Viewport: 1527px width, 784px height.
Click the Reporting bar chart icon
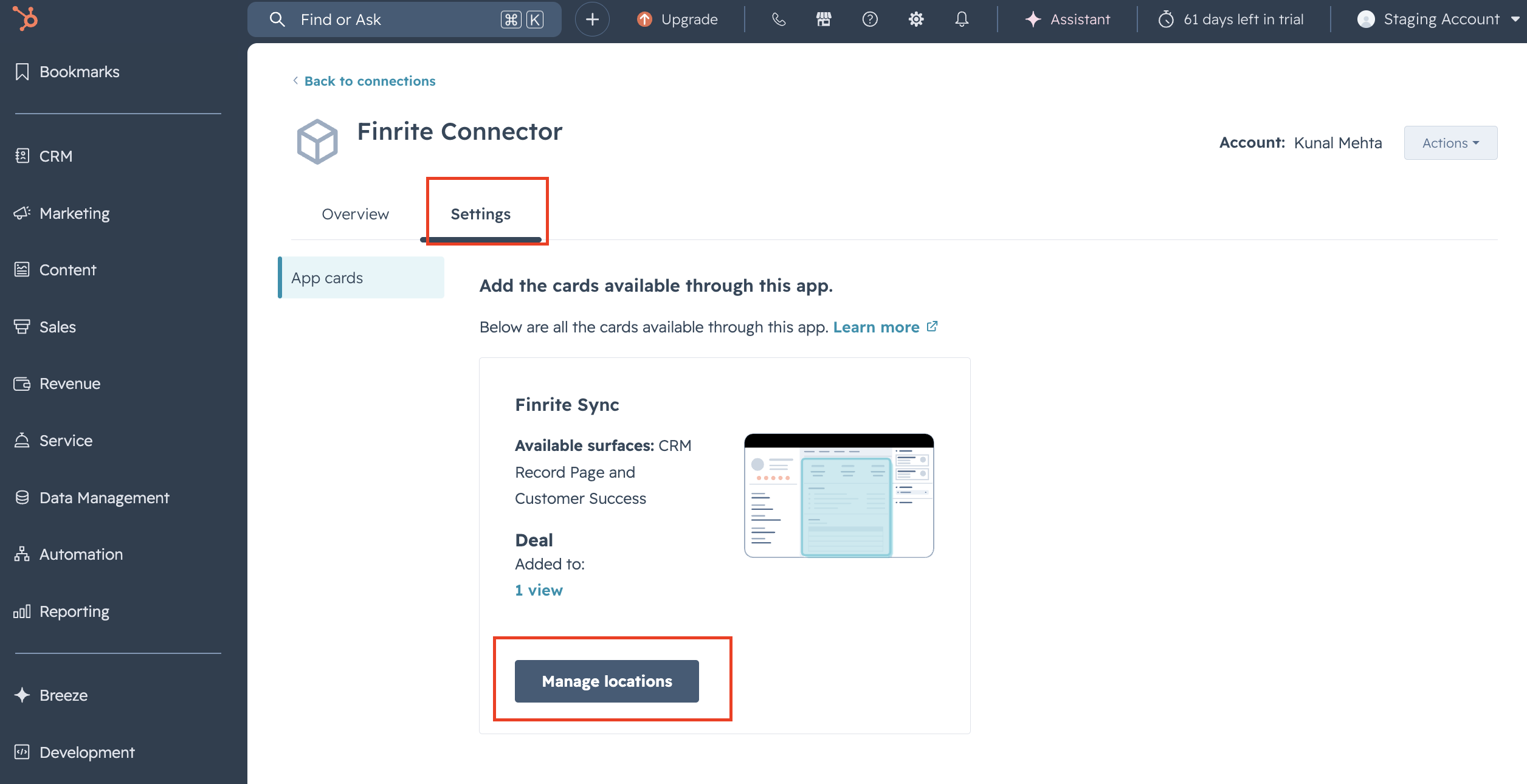pyautogui.click(x=22, y=611)
